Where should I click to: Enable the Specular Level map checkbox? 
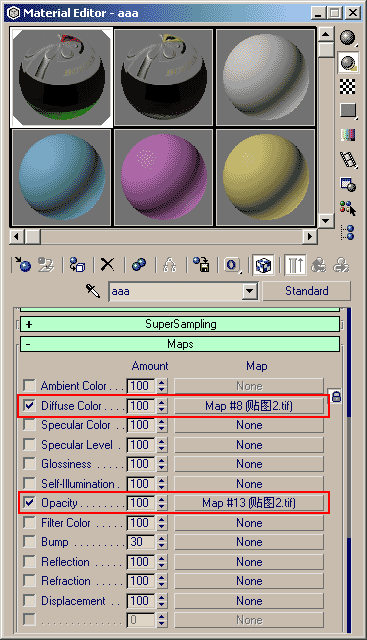tap(29, 444)
